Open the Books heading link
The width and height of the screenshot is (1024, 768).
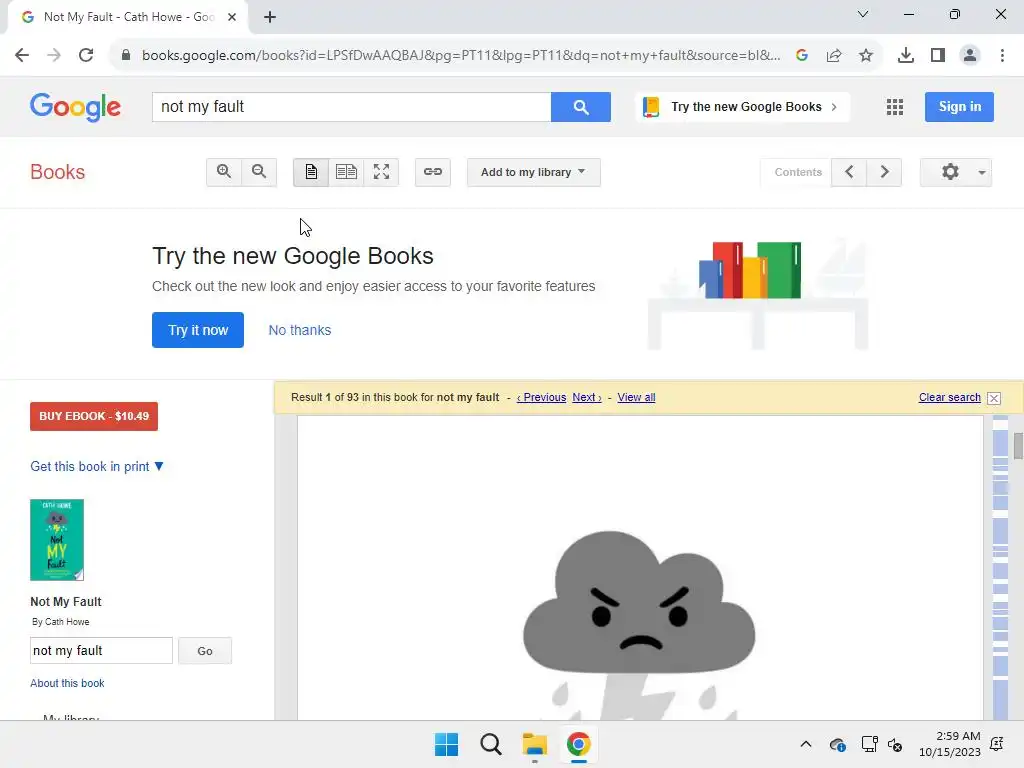[x=57, y=172]
